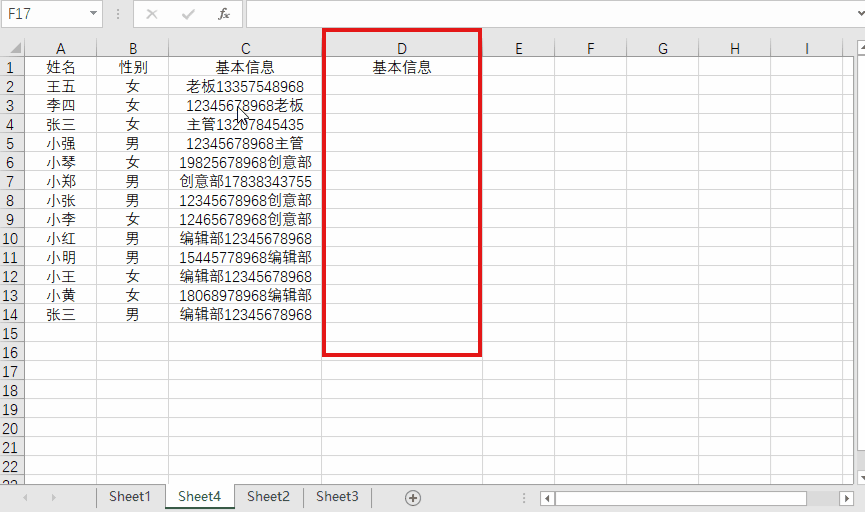Screen dimensions: 865x512
Task: Click cell containing 小郑
Action: [x=61, y=182]
